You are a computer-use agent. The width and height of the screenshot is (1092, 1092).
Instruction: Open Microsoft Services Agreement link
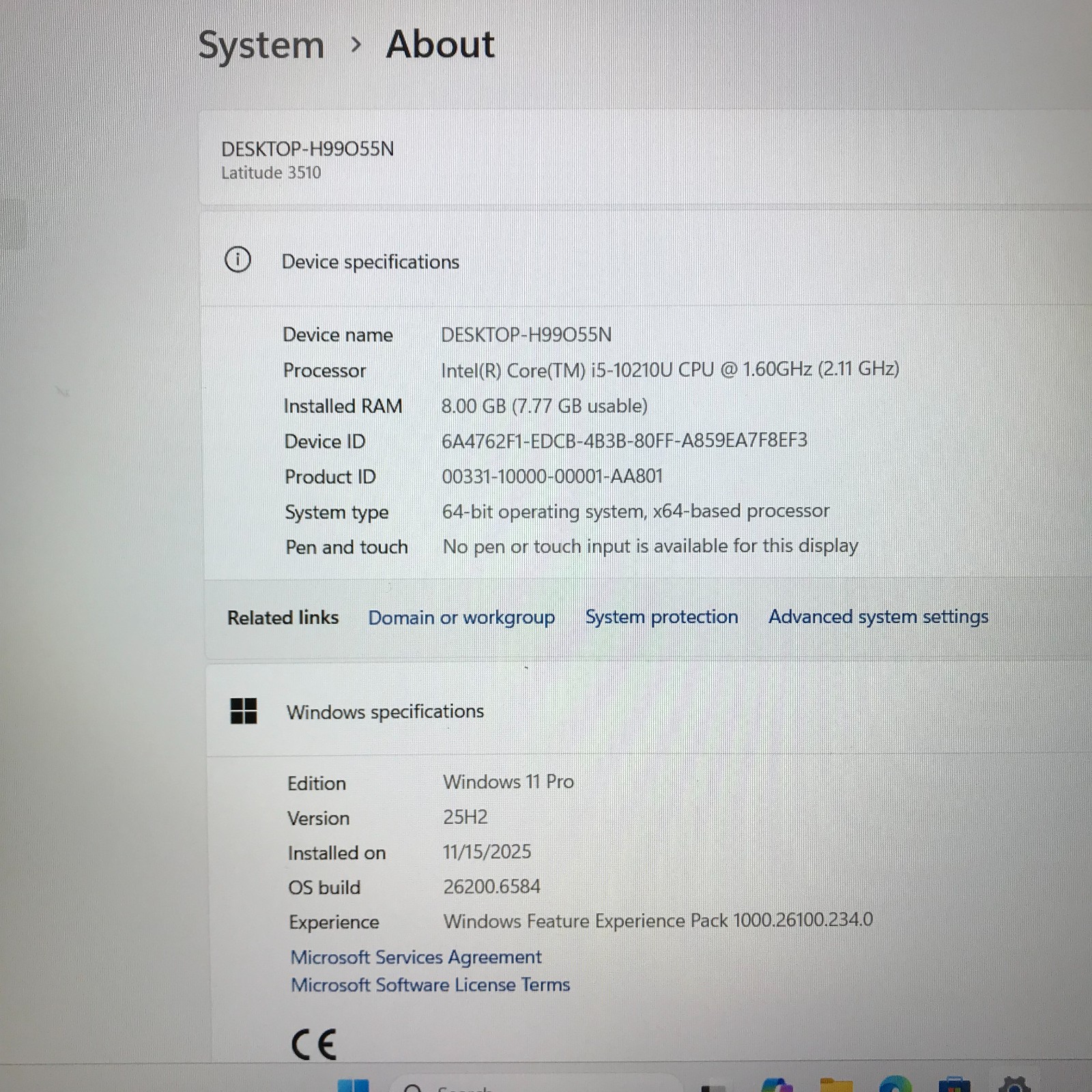click(x=416, y=957)
